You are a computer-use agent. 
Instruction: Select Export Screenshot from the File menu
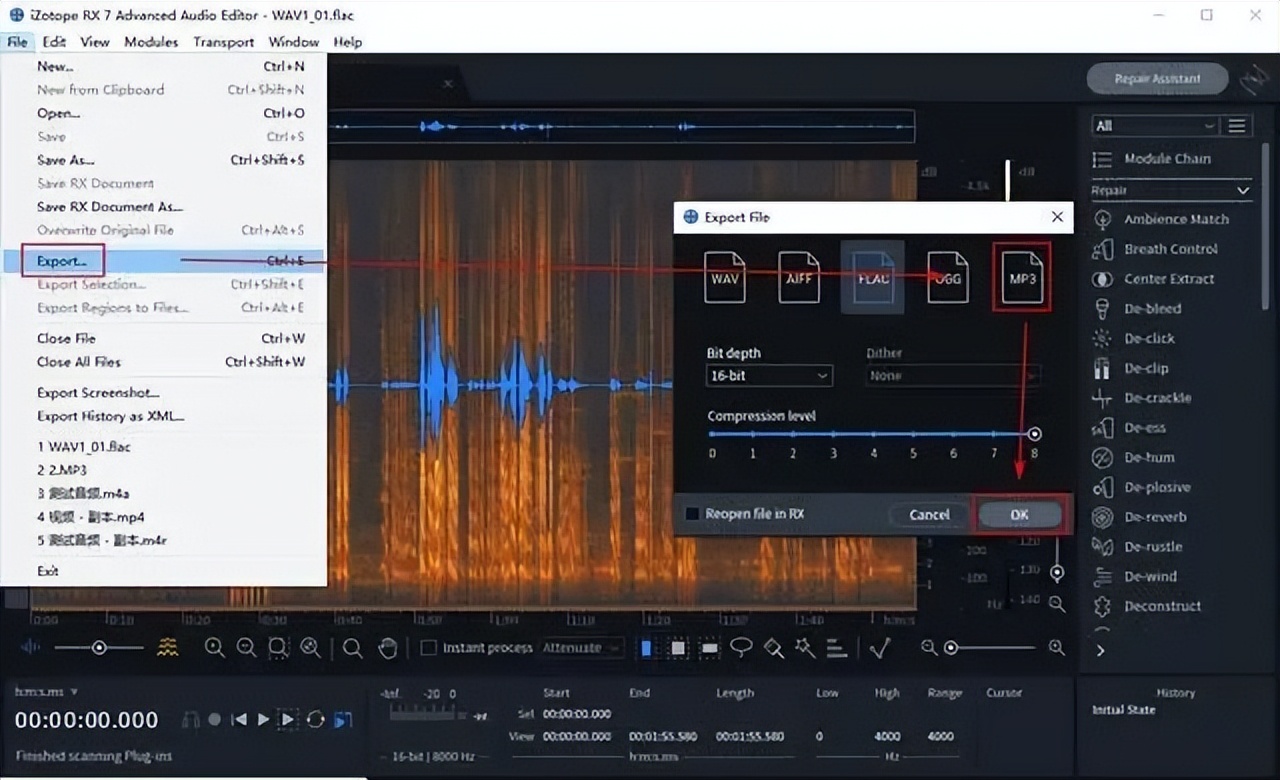click(98, 392)
